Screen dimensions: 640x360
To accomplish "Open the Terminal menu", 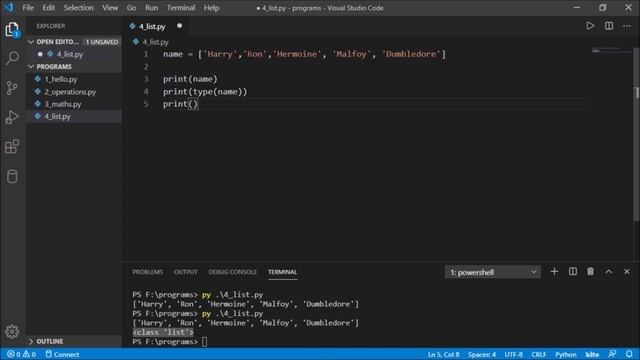I will (x=181, y=8).
